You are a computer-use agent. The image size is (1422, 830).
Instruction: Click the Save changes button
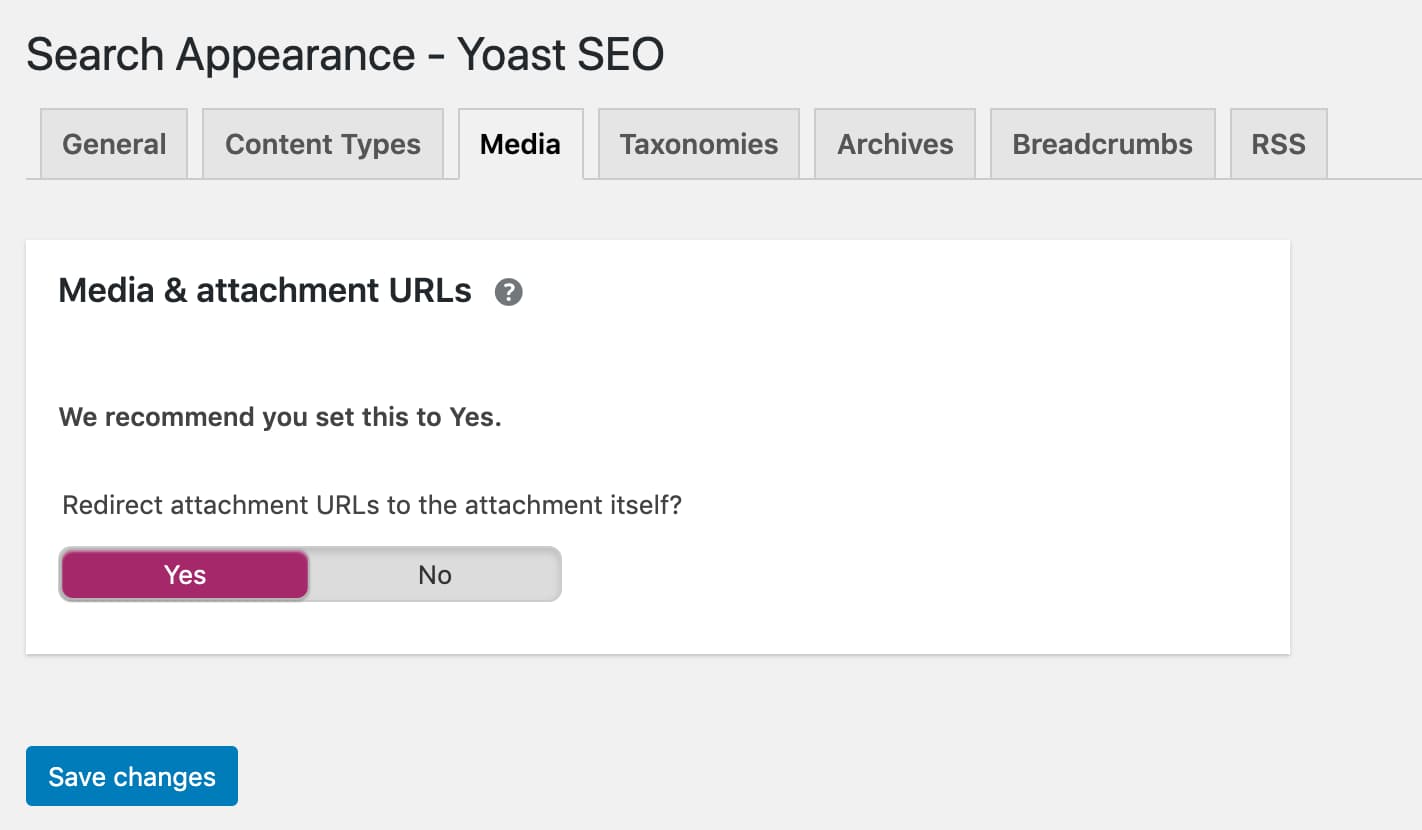point(132,776)
